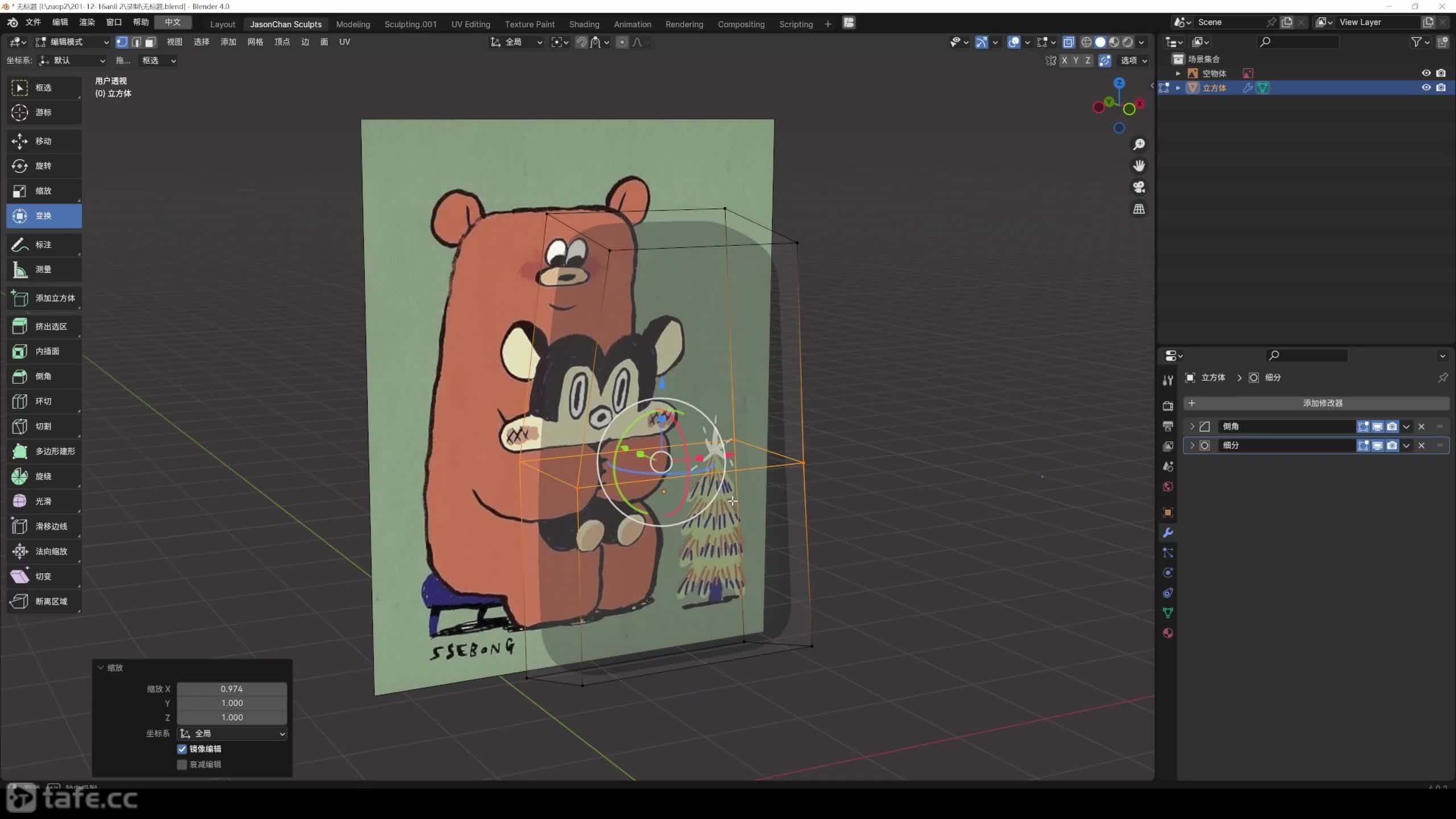Open the modifier properties wrench tab

click(x=1168, y=533)
